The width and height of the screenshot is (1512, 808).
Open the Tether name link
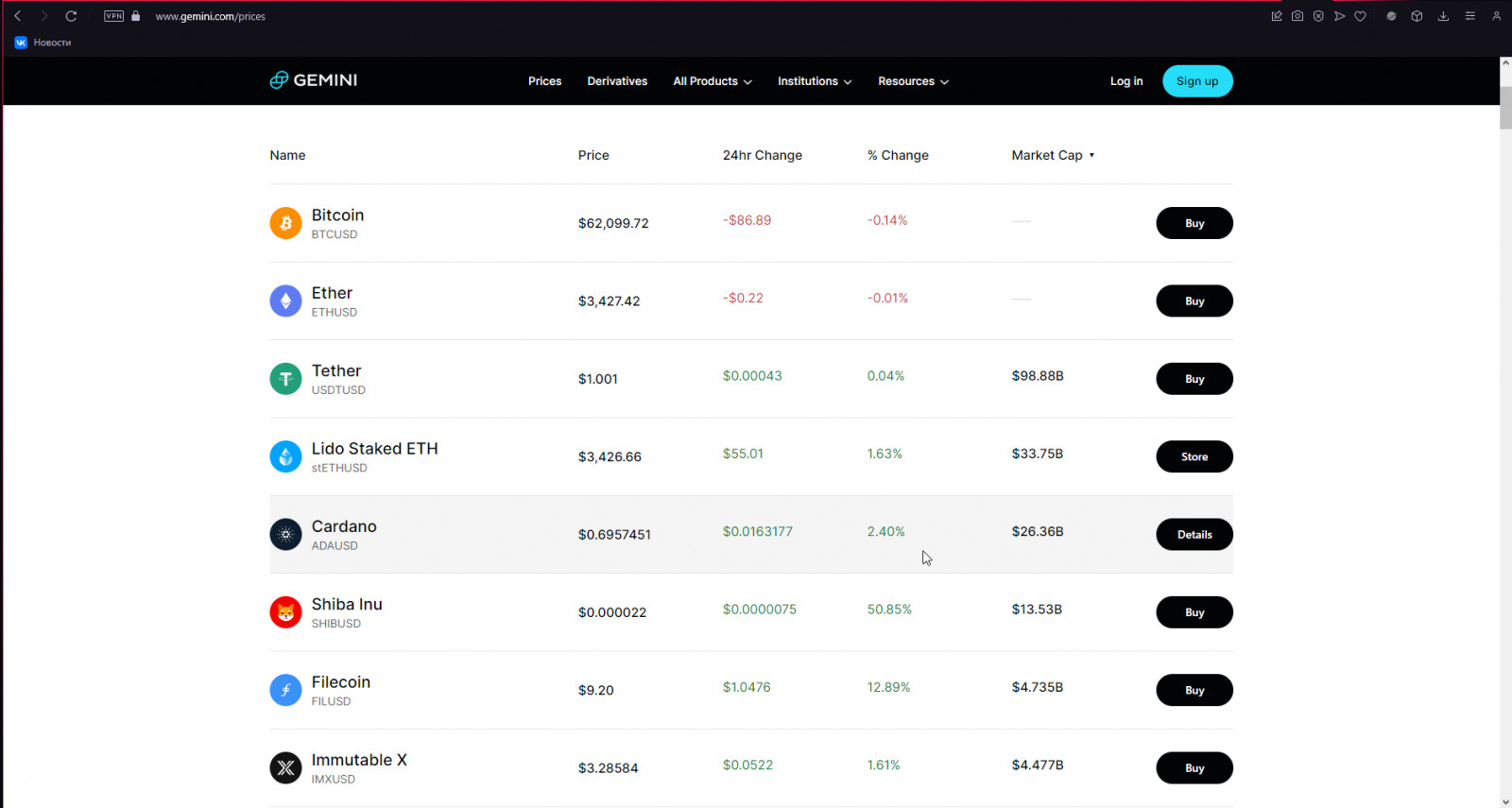(x=336, y=370)
